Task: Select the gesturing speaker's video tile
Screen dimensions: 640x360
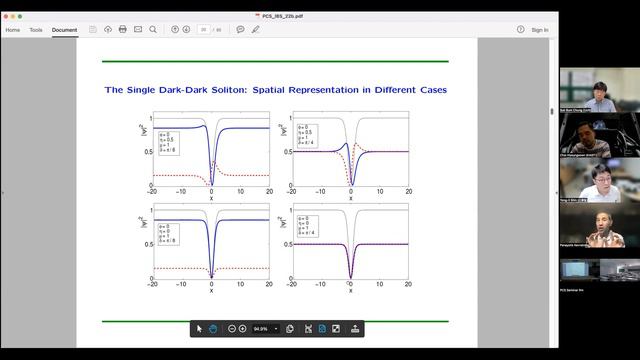Action: (600, 226)
